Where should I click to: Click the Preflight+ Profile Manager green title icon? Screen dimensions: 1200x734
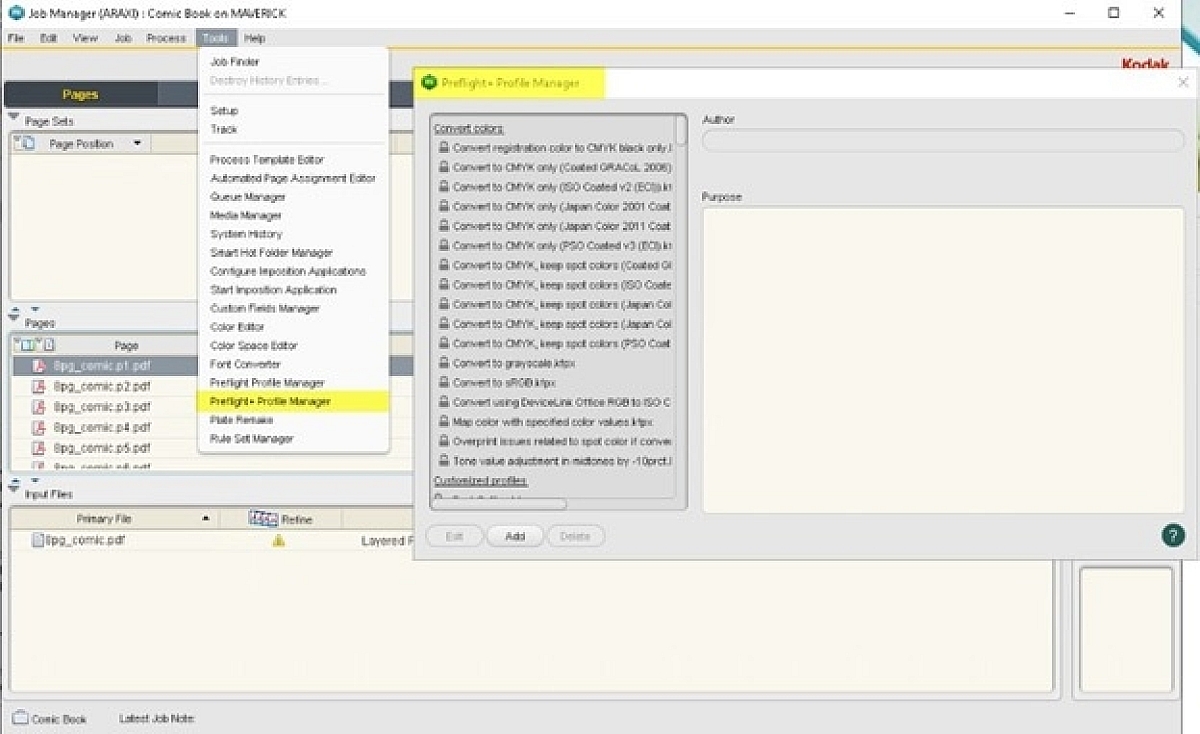point(429,83)
